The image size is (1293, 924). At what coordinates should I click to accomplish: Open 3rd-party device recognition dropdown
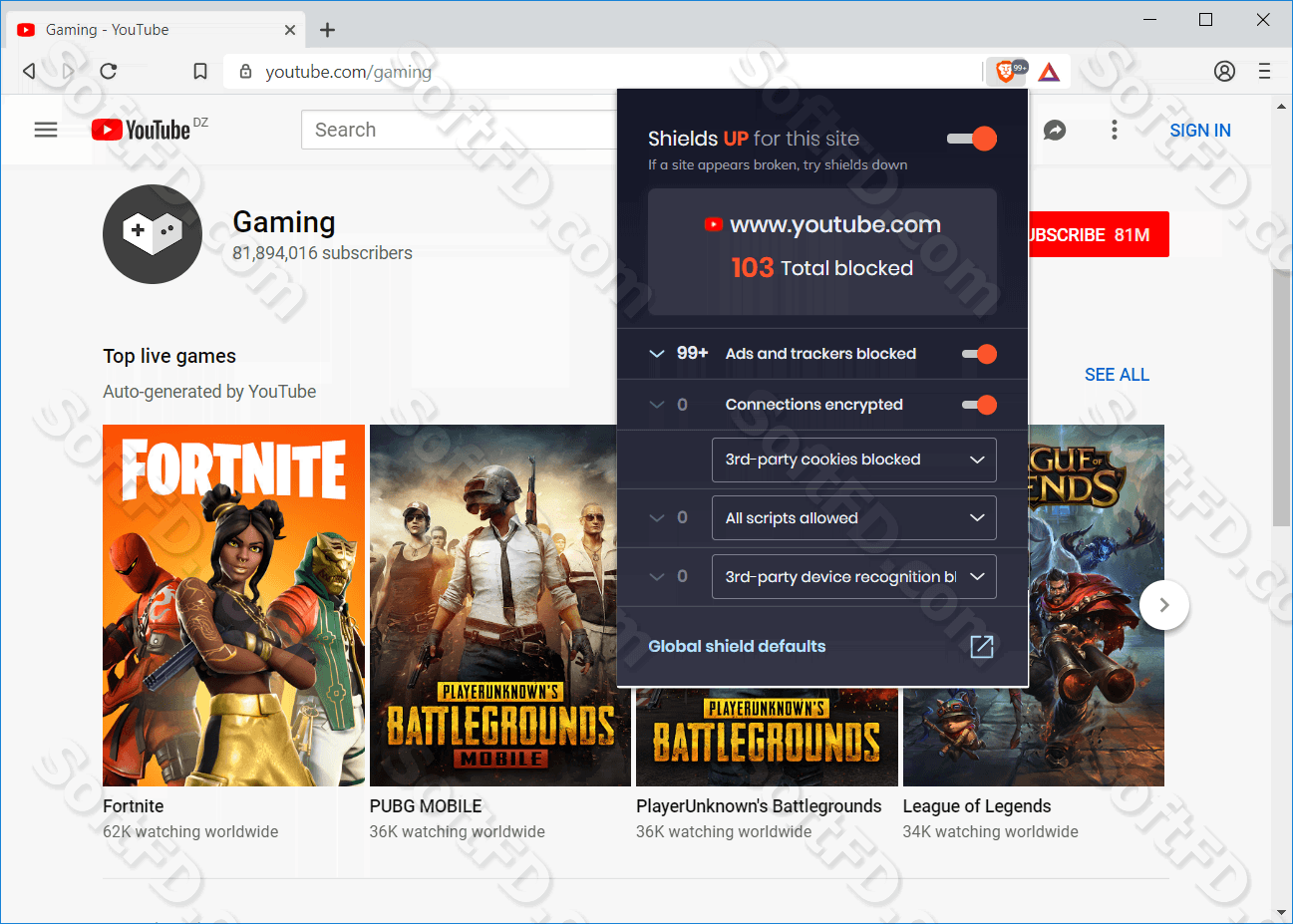pyautogui.click(x=854, y=577)
